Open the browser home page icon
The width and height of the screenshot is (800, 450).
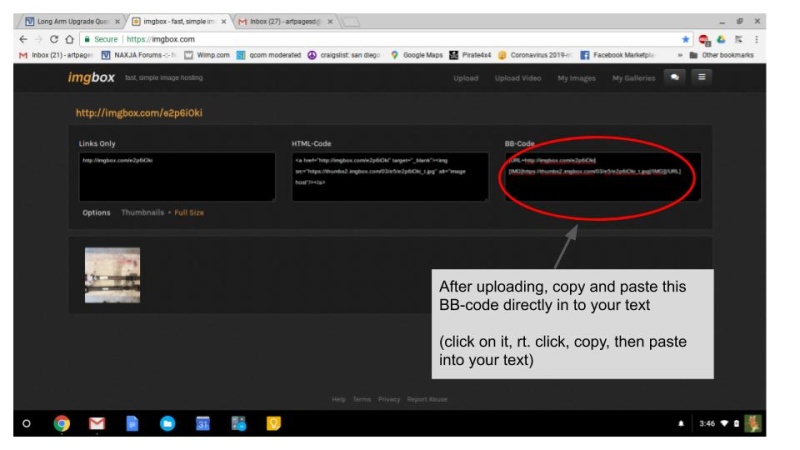coord(69,39)
